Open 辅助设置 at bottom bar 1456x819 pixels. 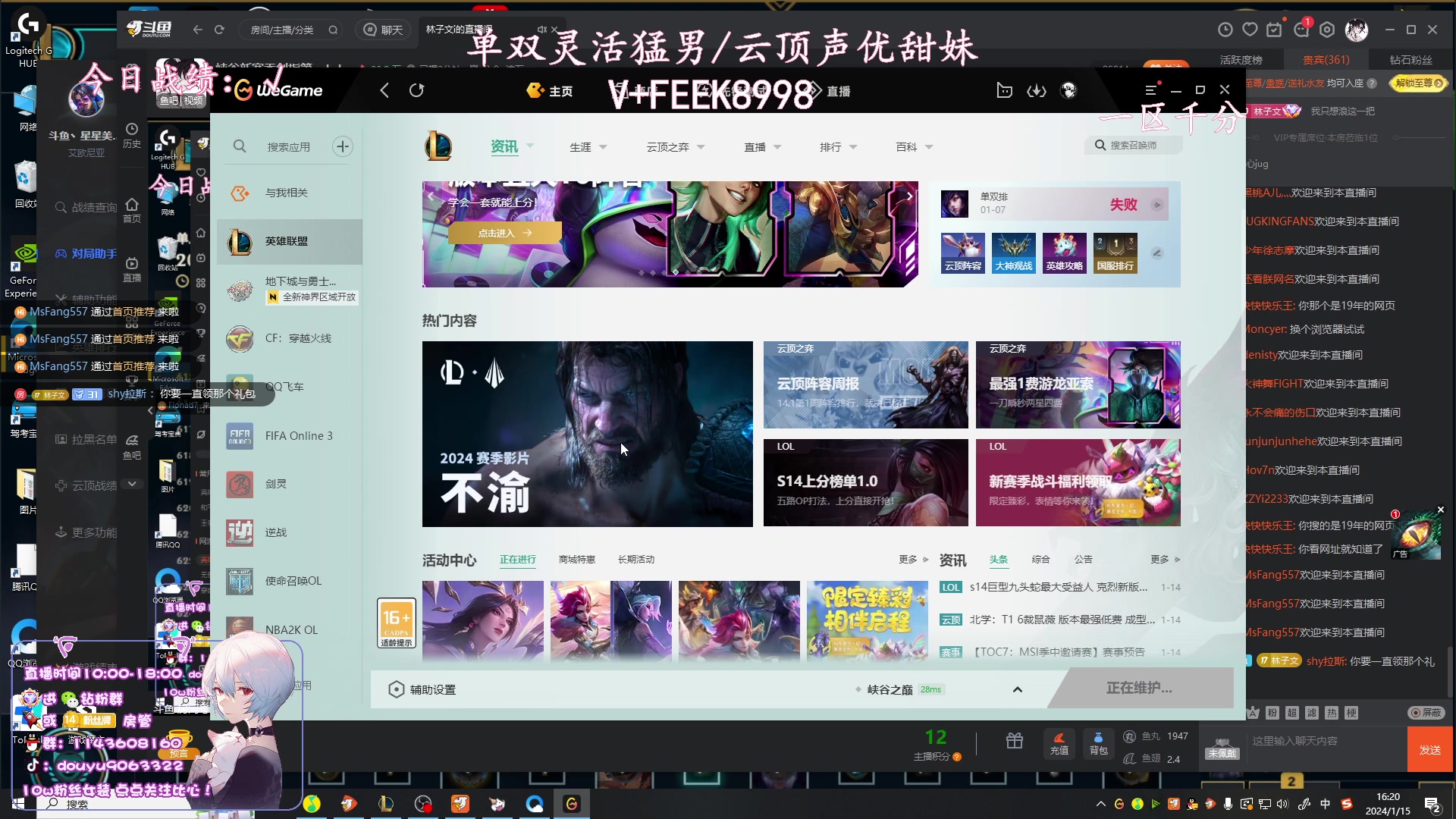[x=422, y=689]
